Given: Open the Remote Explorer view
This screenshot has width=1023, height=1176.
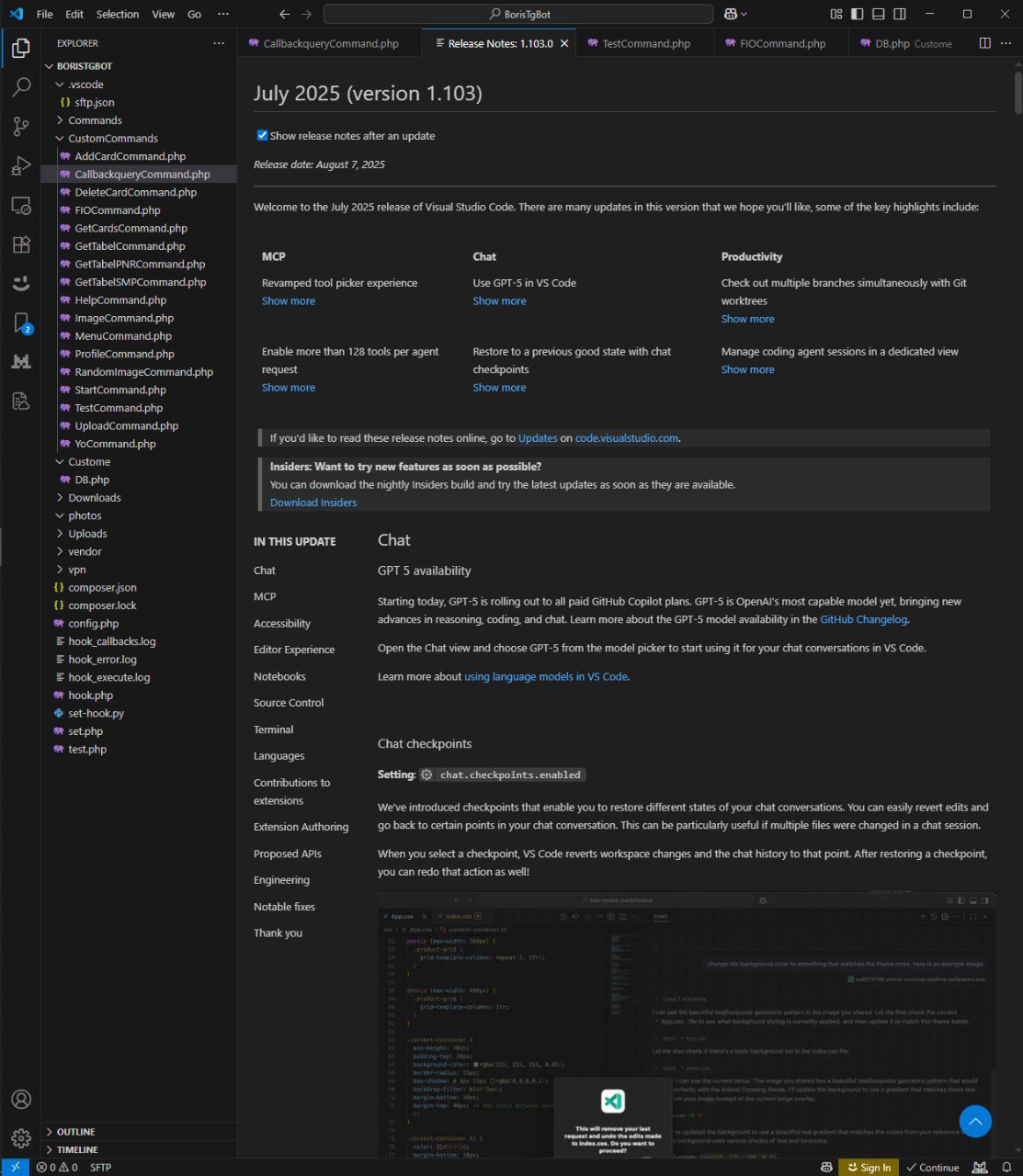Looking at the screenshot, I should click(20, 205).
